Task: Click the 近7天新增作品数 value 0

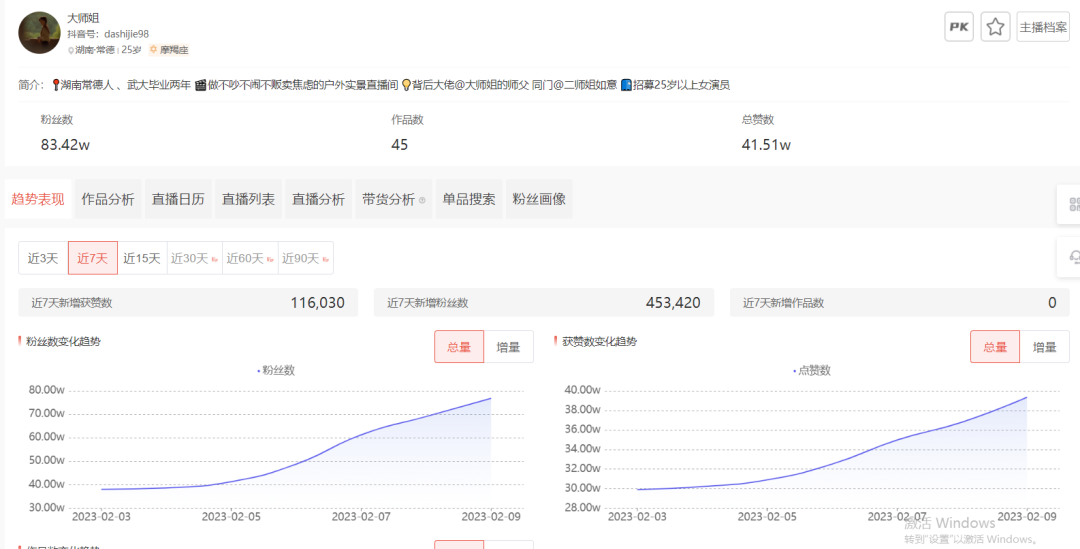Action: [x=1052, y=302]
